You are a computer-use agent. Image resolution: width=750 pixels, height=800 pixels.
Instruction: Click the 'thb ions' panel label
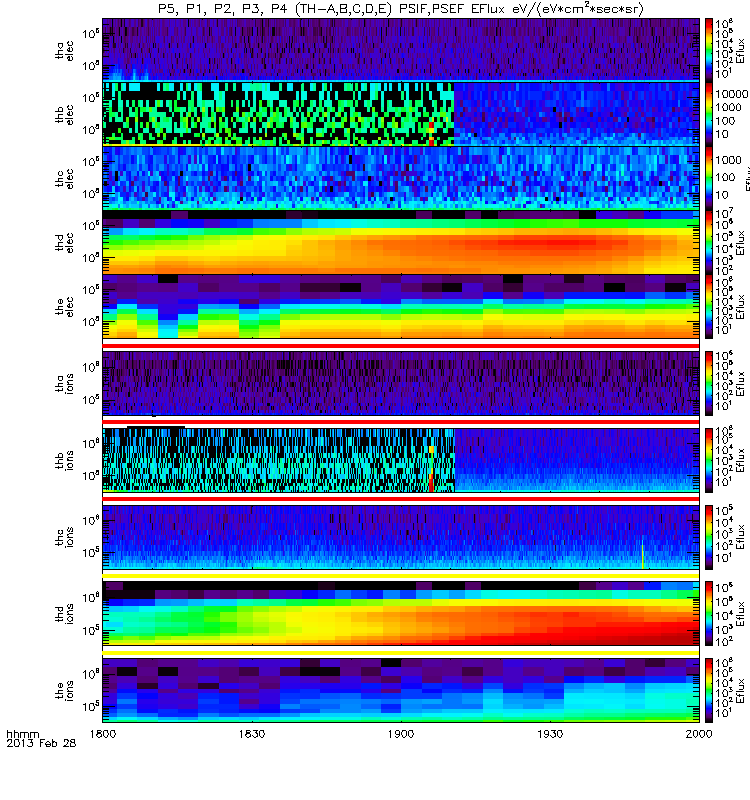(x=64, y=460)
